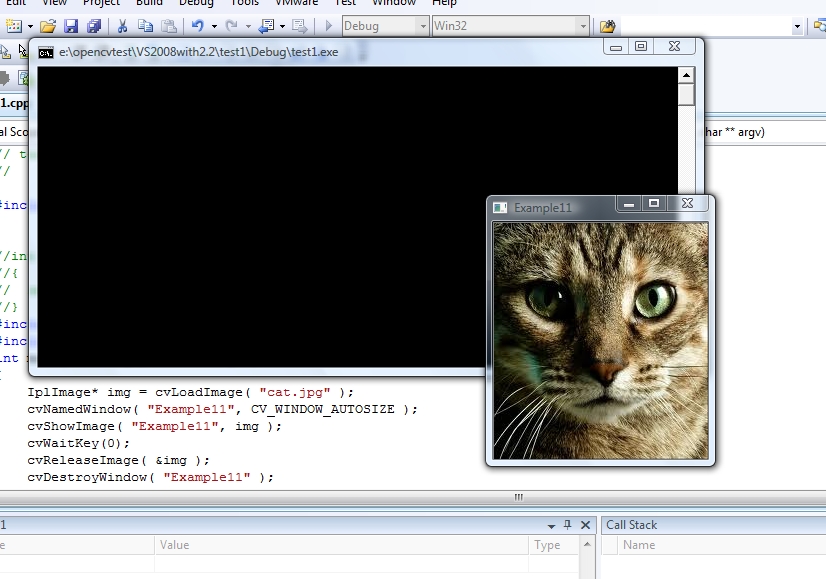Viewport: 826px width, 579px height.
Task: Save the current file with the floppy icon
Action: pos(71,26)
